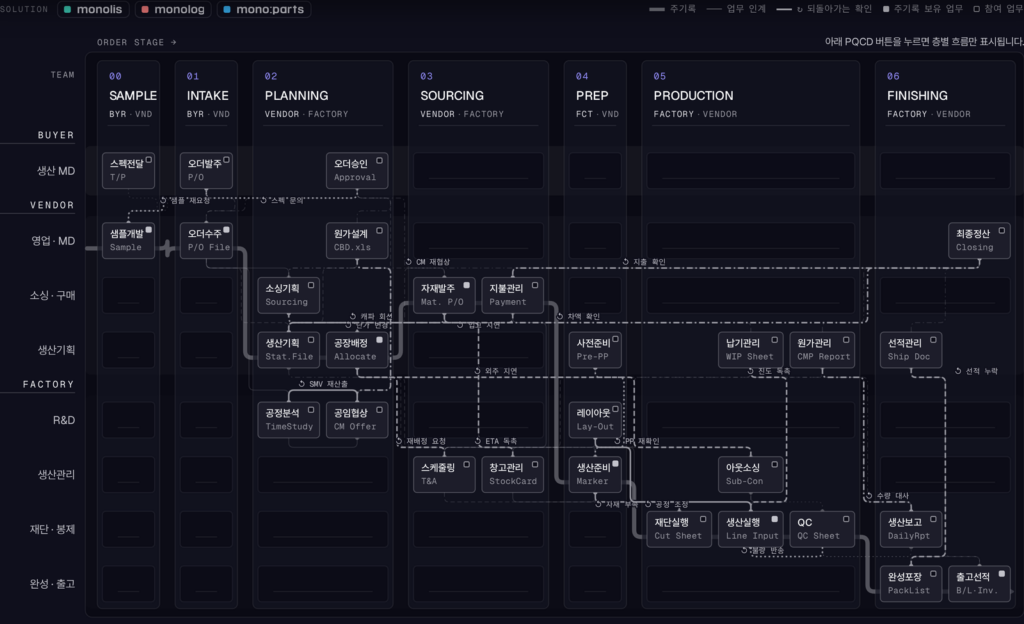The image size is (1024, 624).
Task: Select the 원가관리 CMP Report card
Action: pos(822,350)
